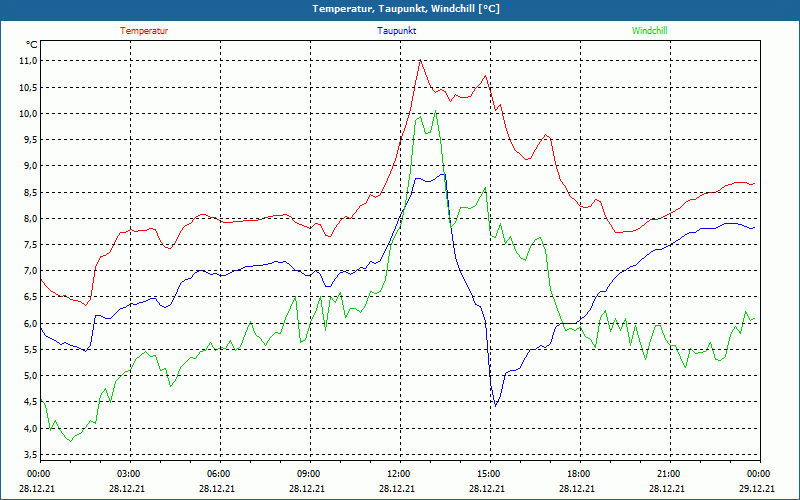Click the 7,0 y-axis value
Image resolution: width=800 pixels, height=500 pixels.
tap(30, 271)
